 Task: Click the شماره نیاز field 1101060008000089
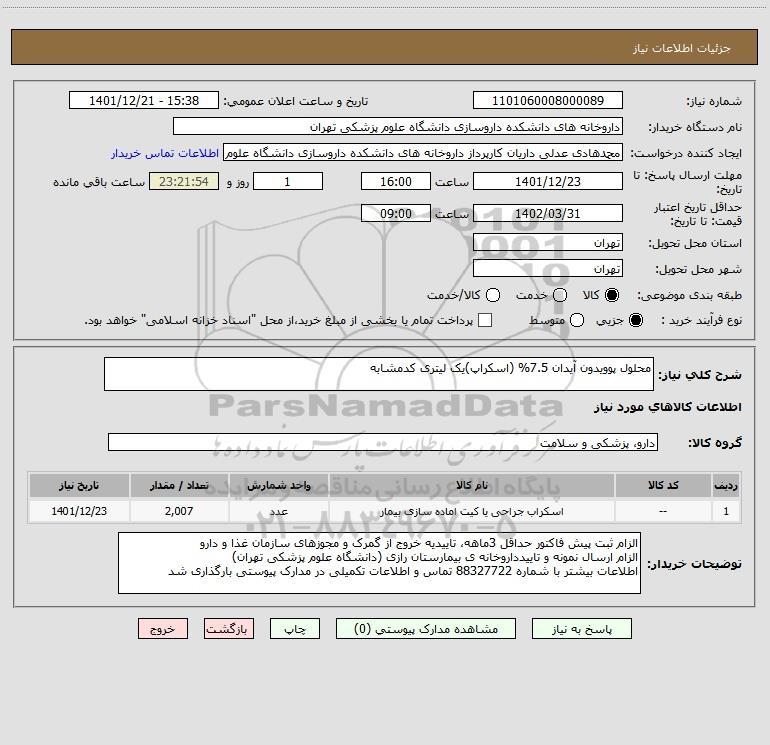pyautogui.click(x=548, y=101)
